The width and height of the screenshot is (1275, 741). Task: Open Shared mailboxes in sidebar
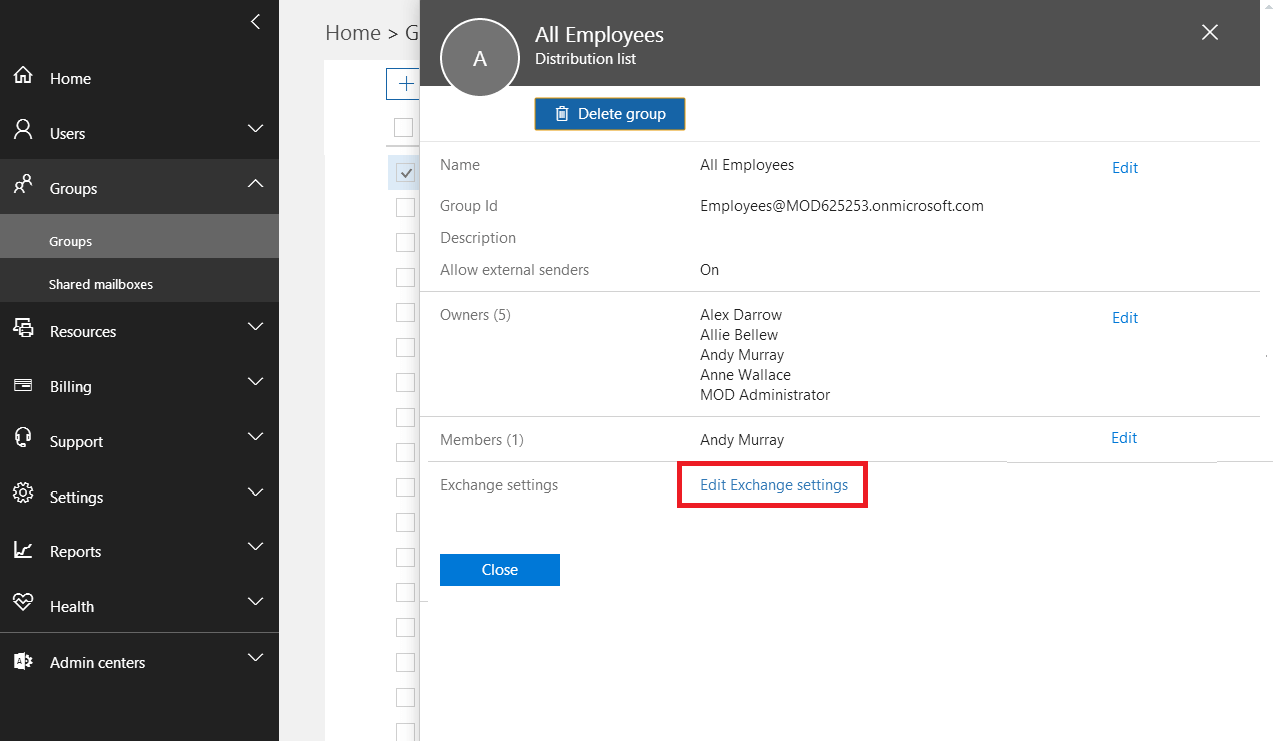click(x=101, y=284)
